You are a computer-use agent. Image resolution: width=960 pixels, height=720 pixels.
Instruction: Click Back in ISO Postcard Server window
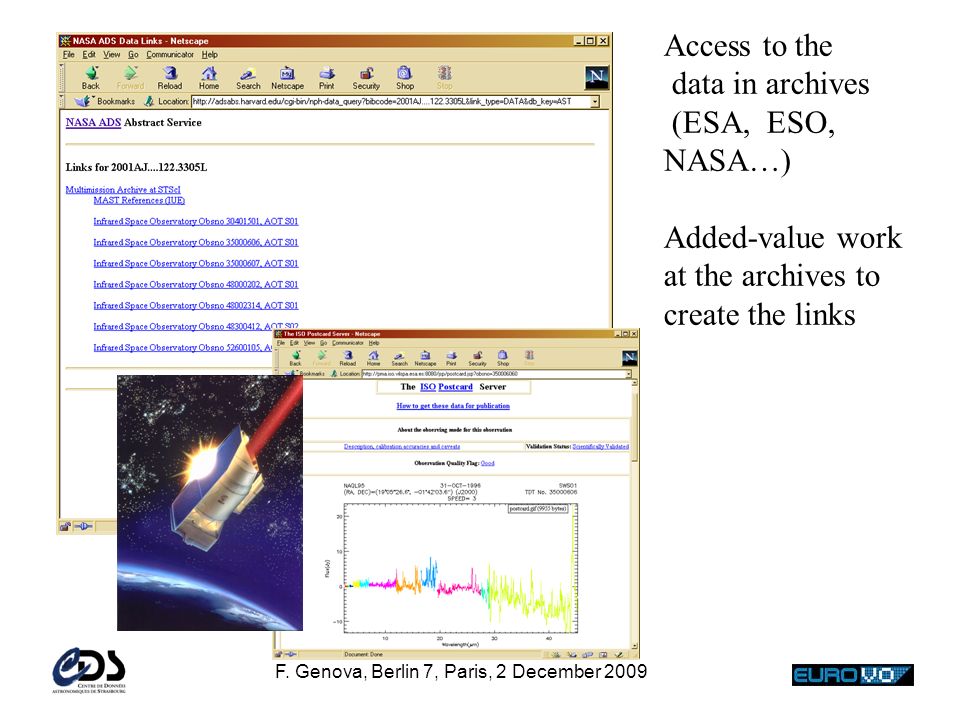point(295,358)
